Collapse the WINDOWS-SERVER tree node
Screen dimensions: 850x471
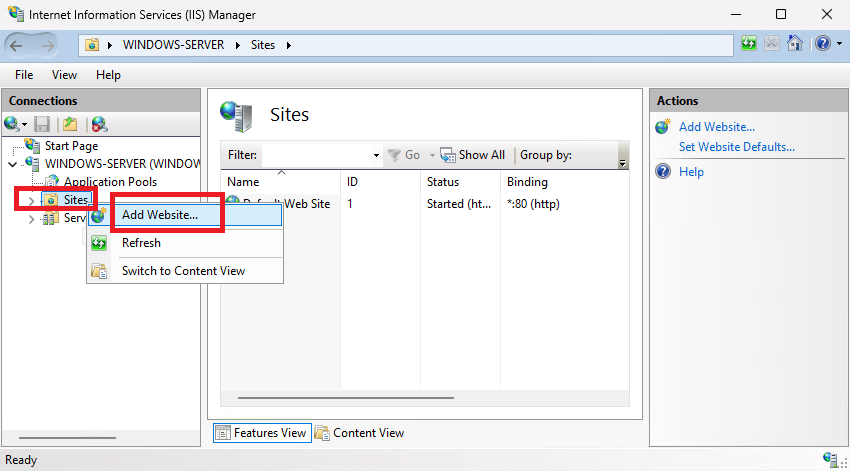click(x=13, y=164)
